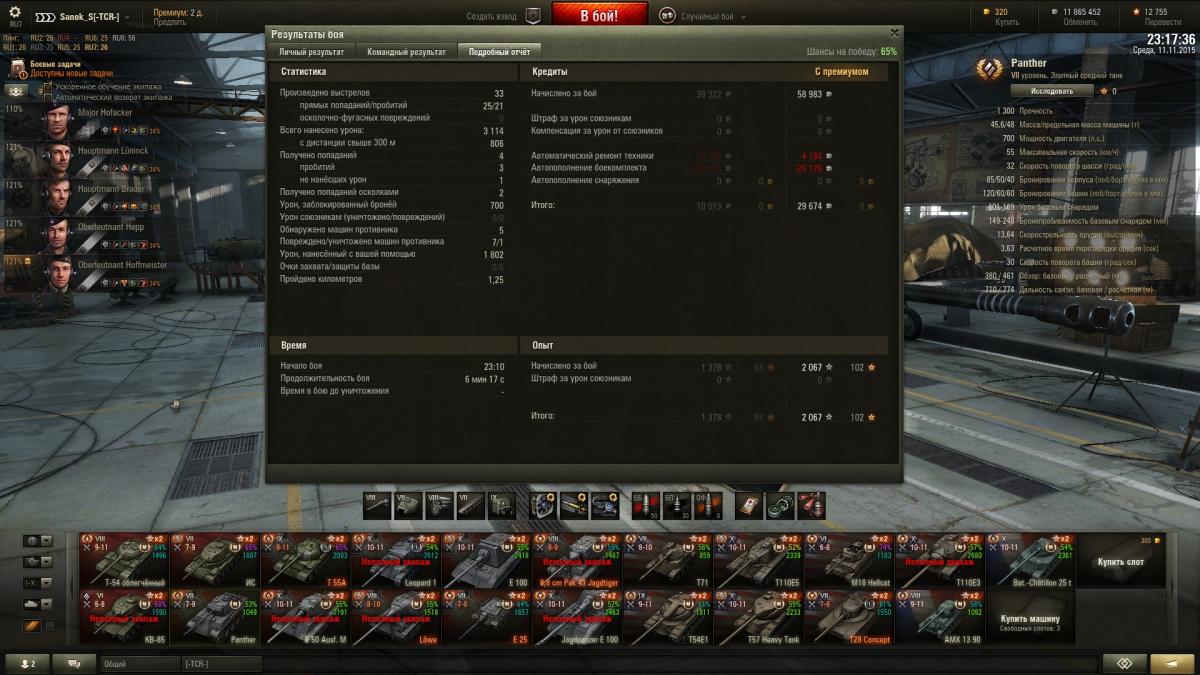Image resolution: width=1200 pixels, height=675 pixels.
Task: Open the chat channels icon
Action: click(74, 663)
